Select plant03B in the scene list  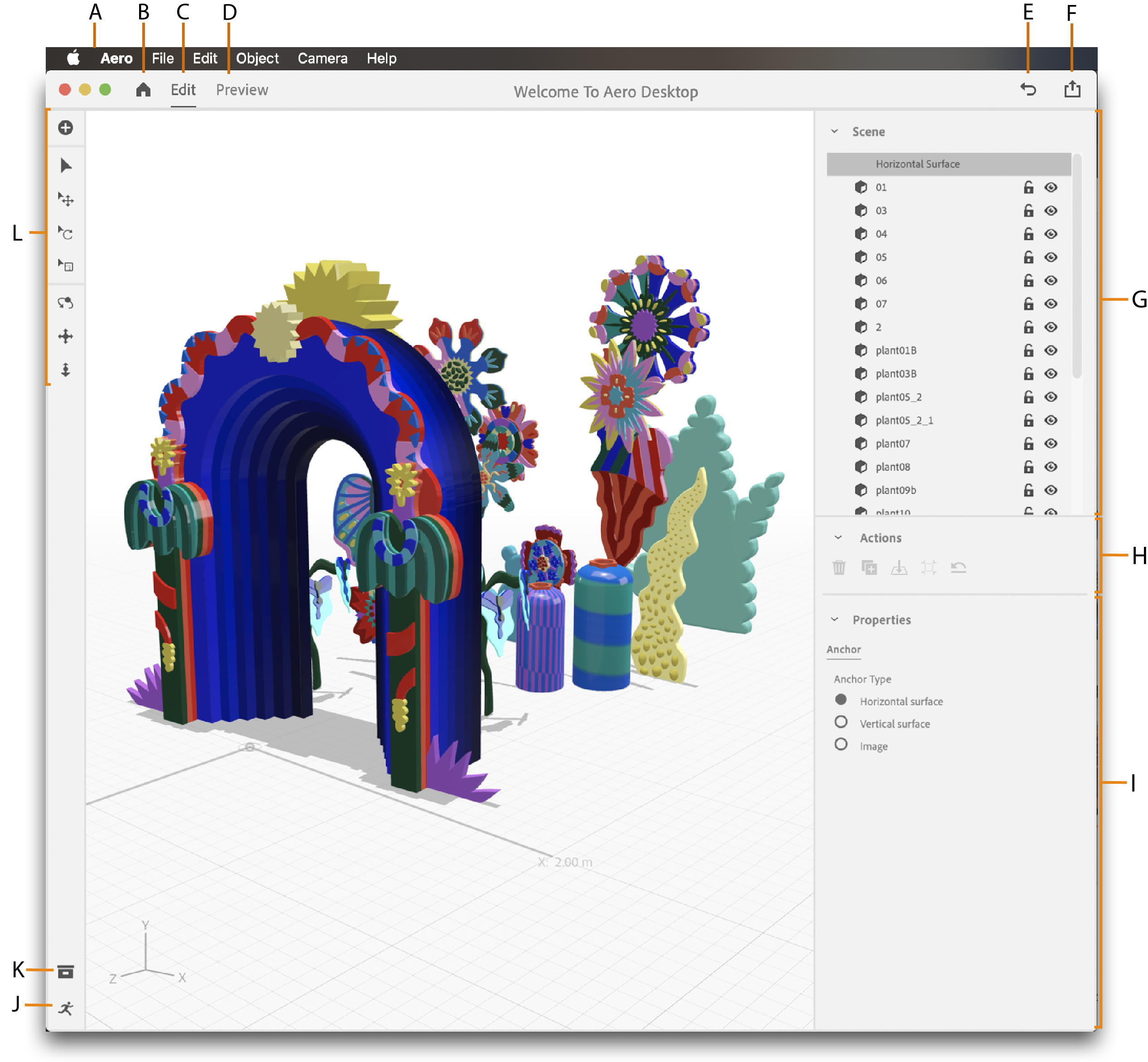click(895, 373)
